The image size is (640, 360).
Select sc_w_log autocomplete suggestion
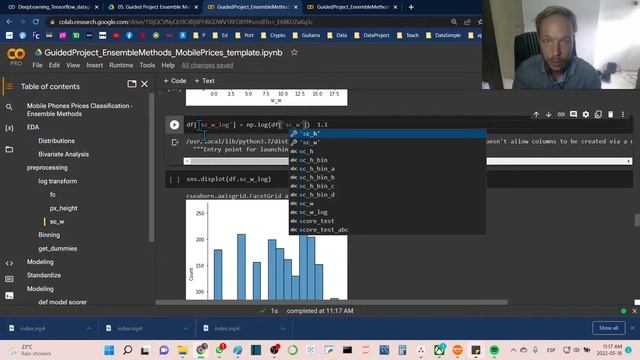click(387, 212)
